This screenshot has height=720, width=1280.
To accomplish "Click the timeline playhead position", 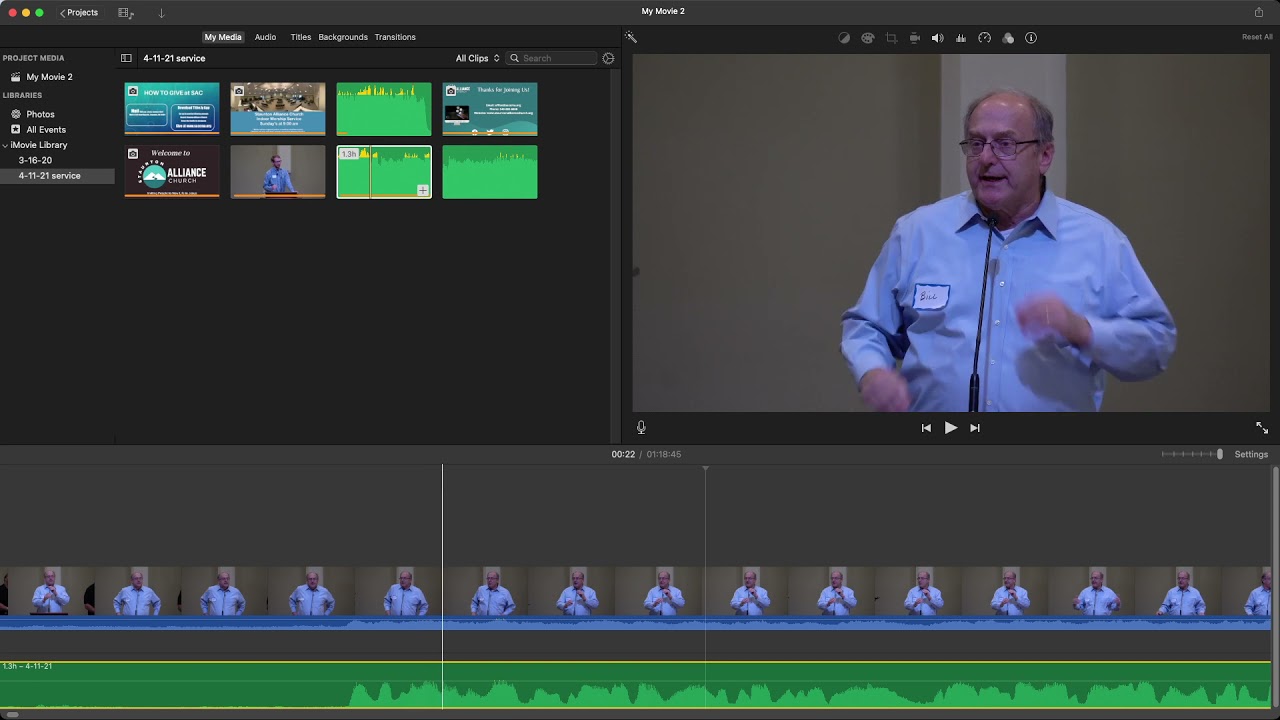I will pos(442,585).
